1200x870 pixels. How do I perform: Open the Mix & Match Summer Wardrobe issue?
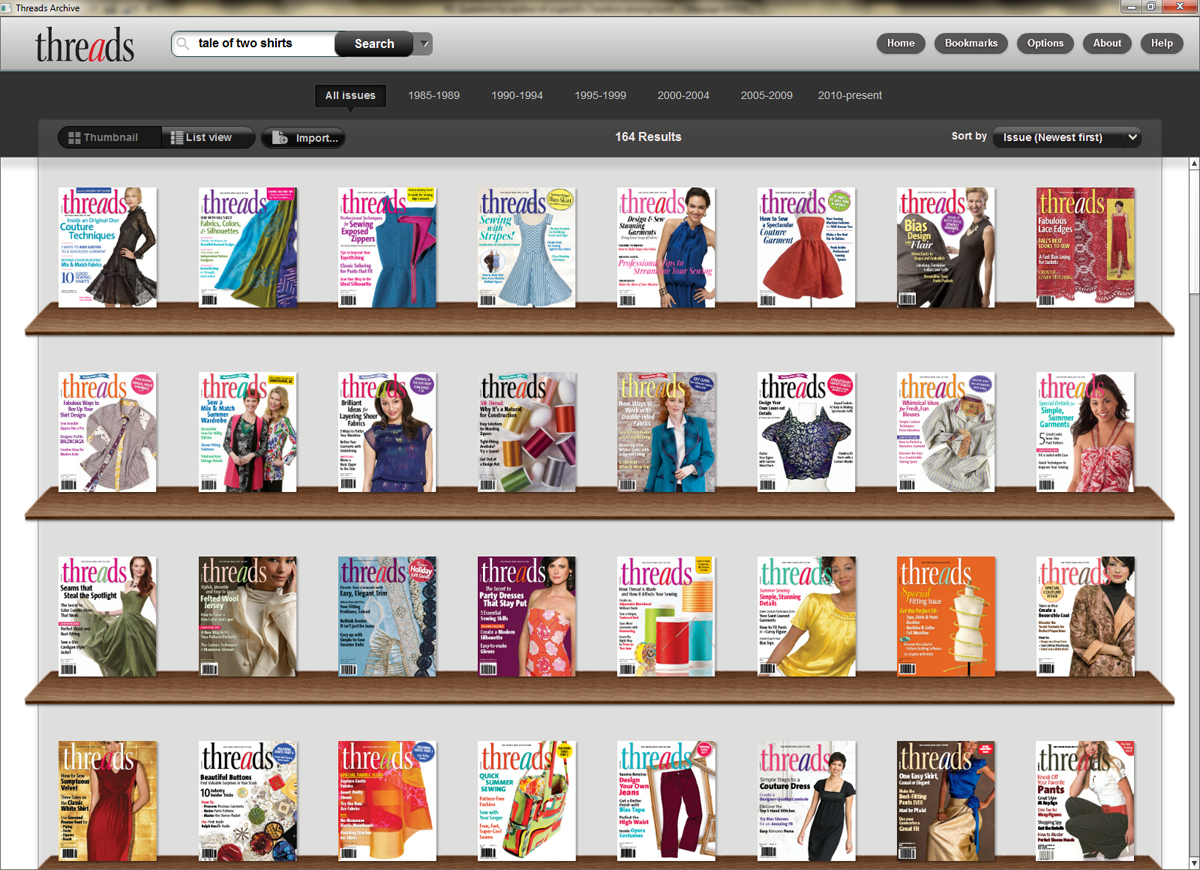248,432
